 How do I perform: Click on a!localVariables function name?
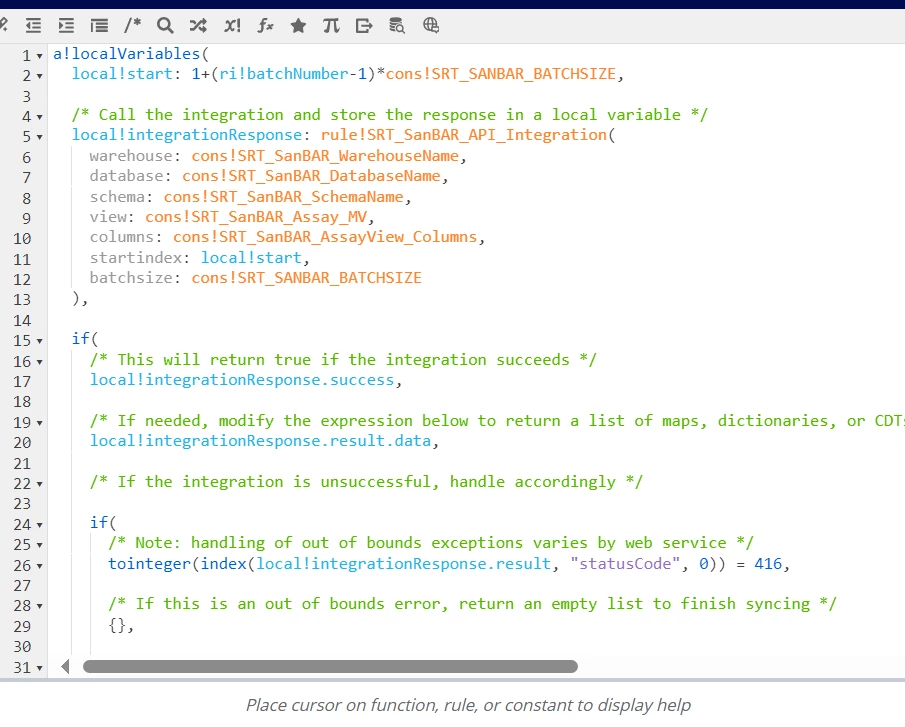click(x=126, y=54)
